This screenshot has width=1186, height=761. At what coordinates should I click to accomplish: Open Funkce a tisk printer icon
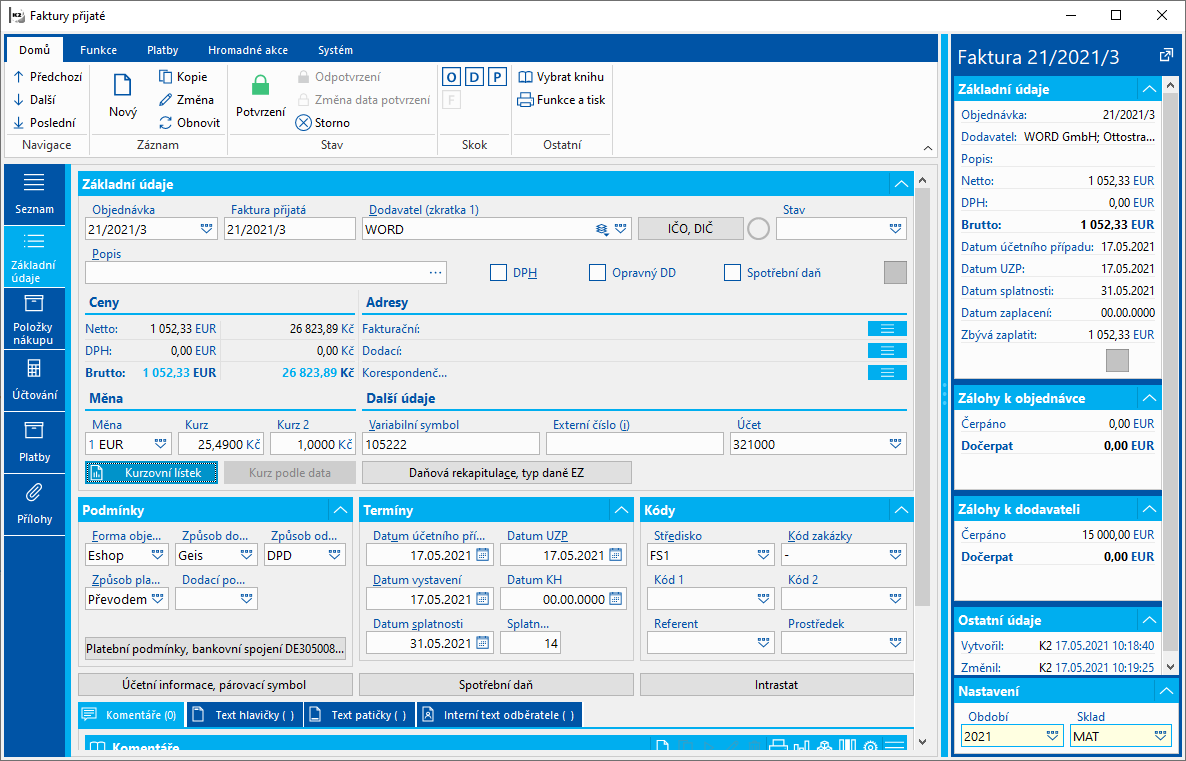coord(525,100)
